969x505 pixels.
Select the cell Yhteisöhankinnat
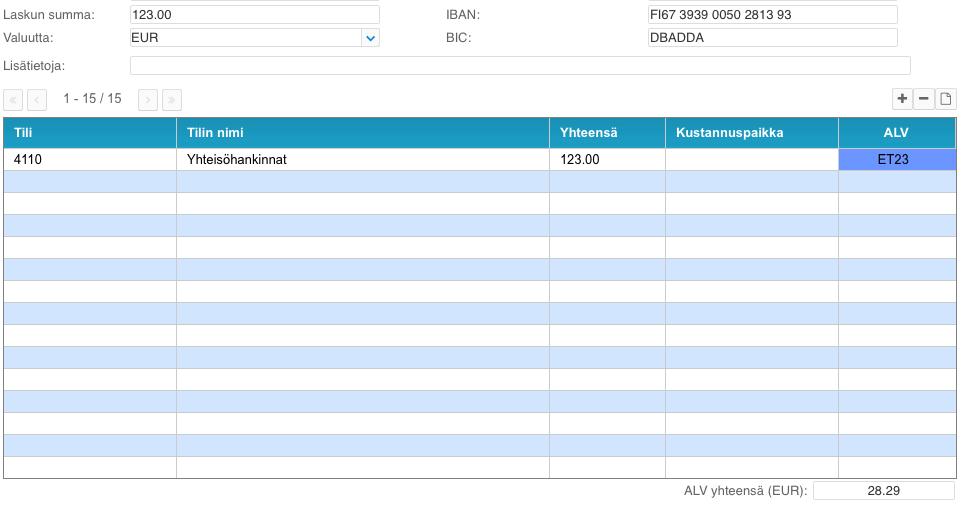tap(363, 159)
